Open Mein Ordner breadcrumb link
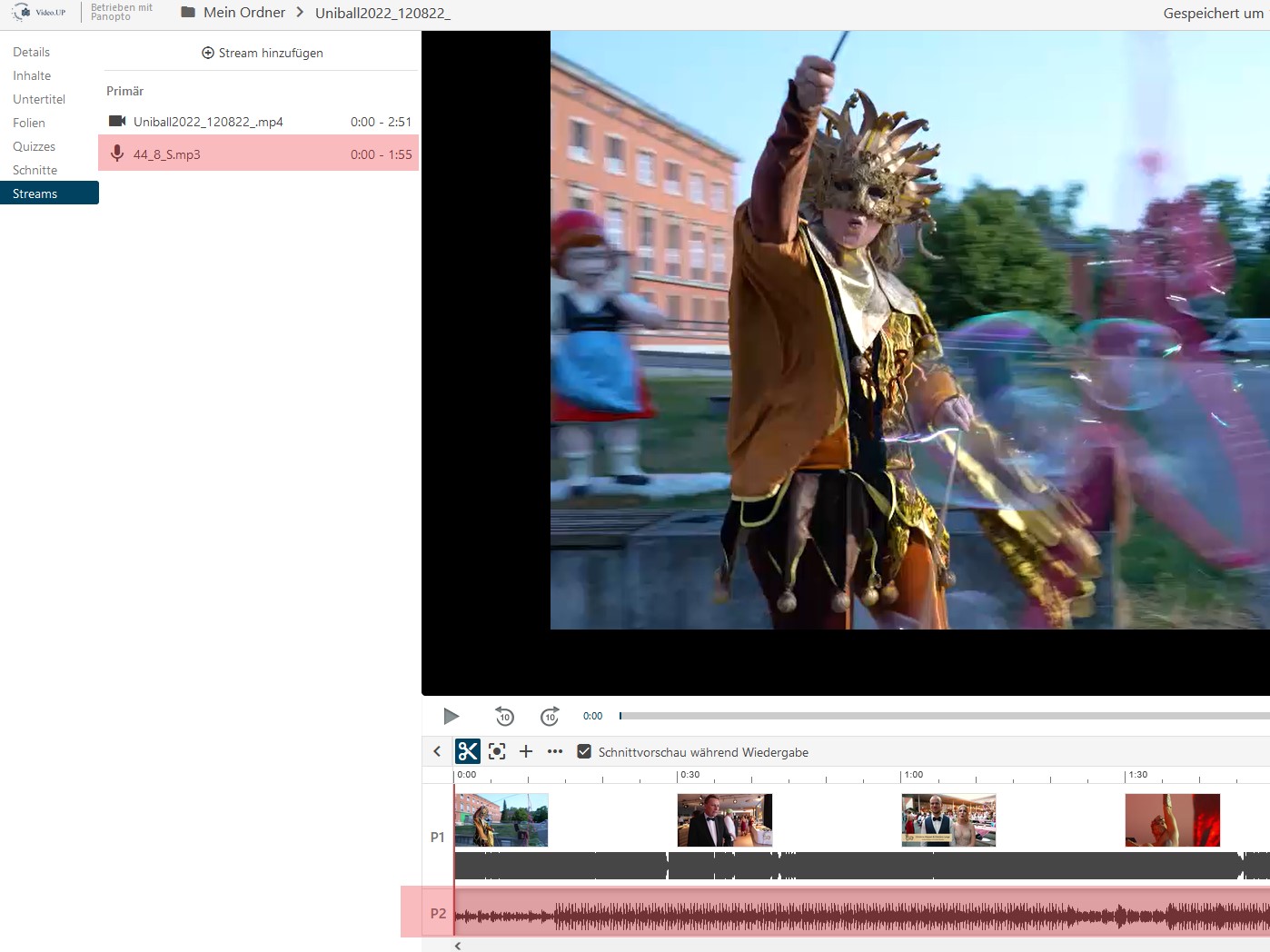This screenshot has width=1270, height=952. point(244,13)
